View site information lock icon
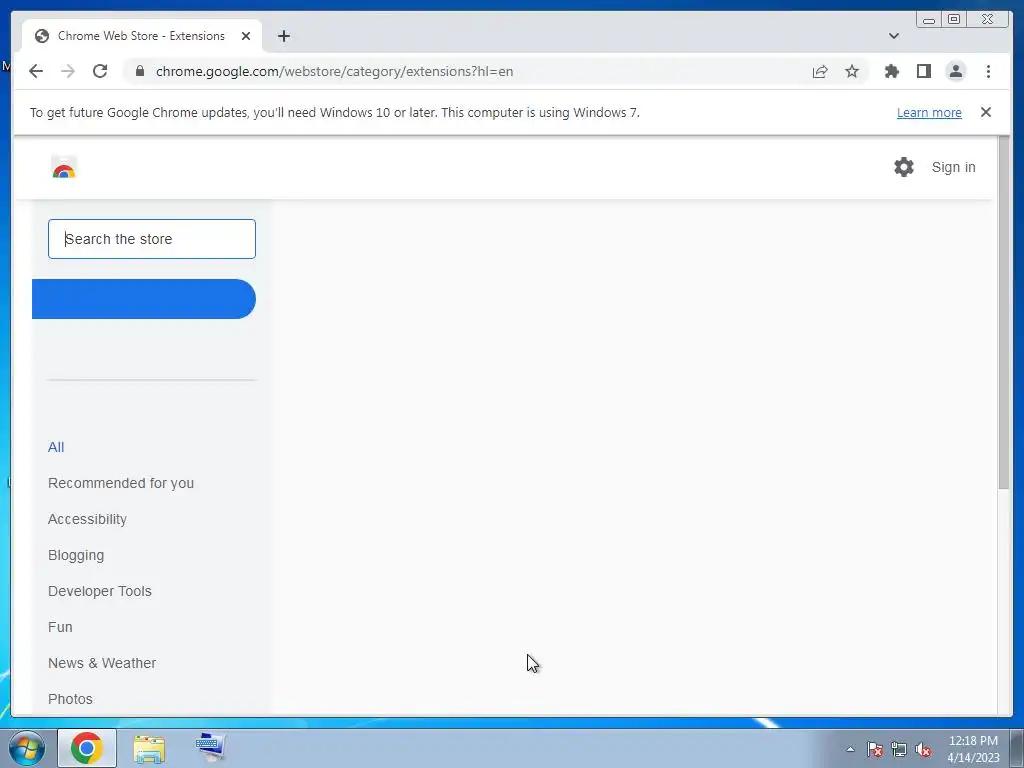 (x=140, y=71)
